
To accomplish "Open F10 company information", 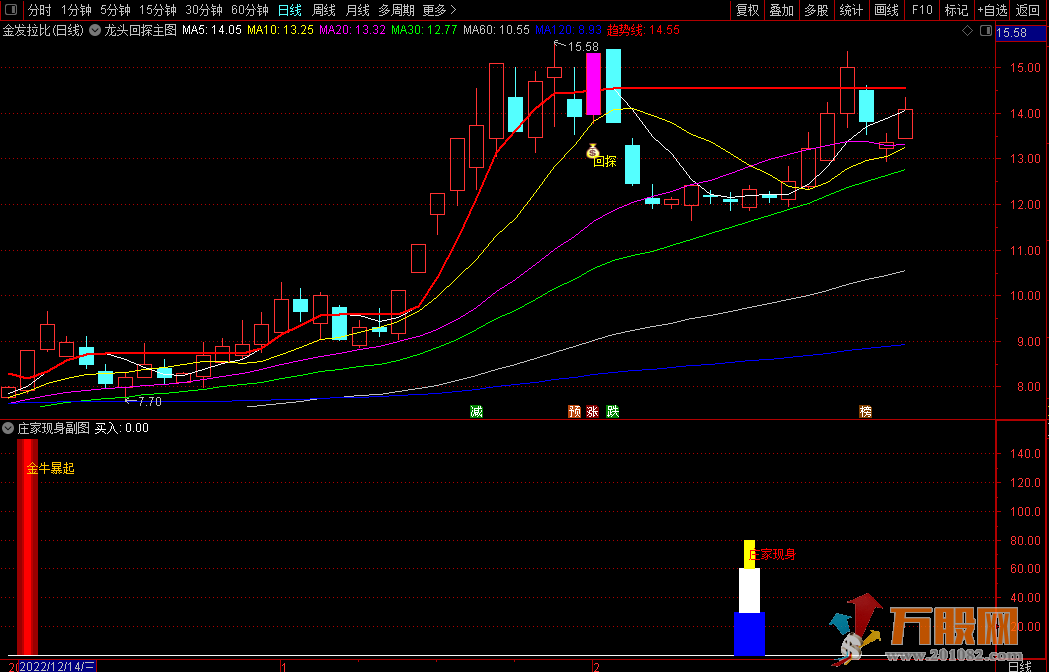I will tap(921, 10).
